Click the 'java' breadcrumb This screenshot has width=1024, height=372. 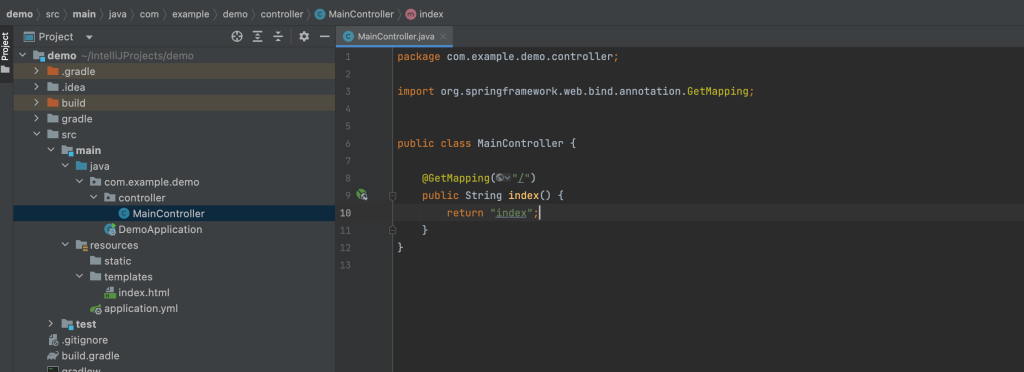point(118,14)
